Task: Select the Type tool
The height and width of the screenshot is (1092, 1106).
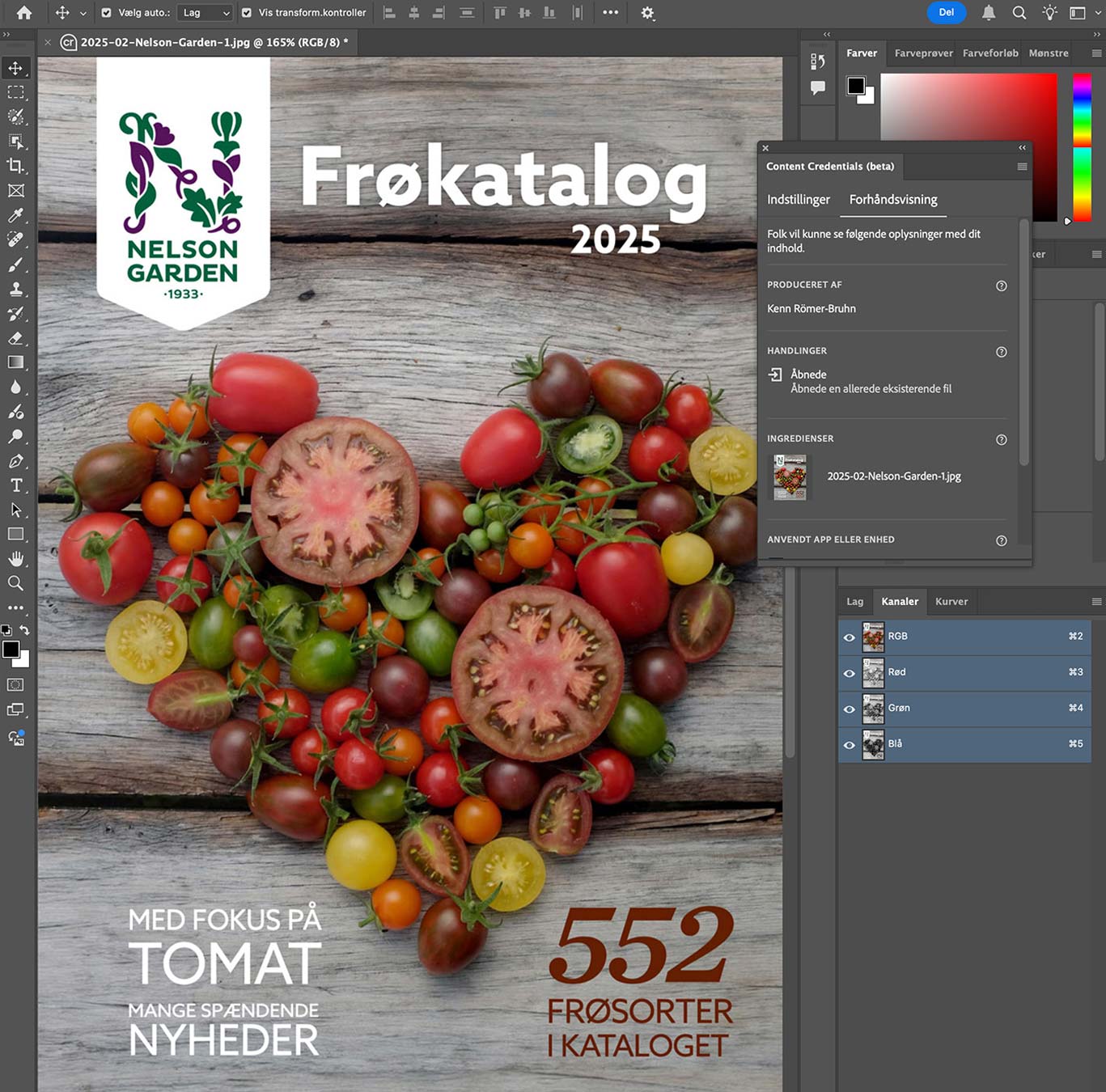Action: (16, 485)
